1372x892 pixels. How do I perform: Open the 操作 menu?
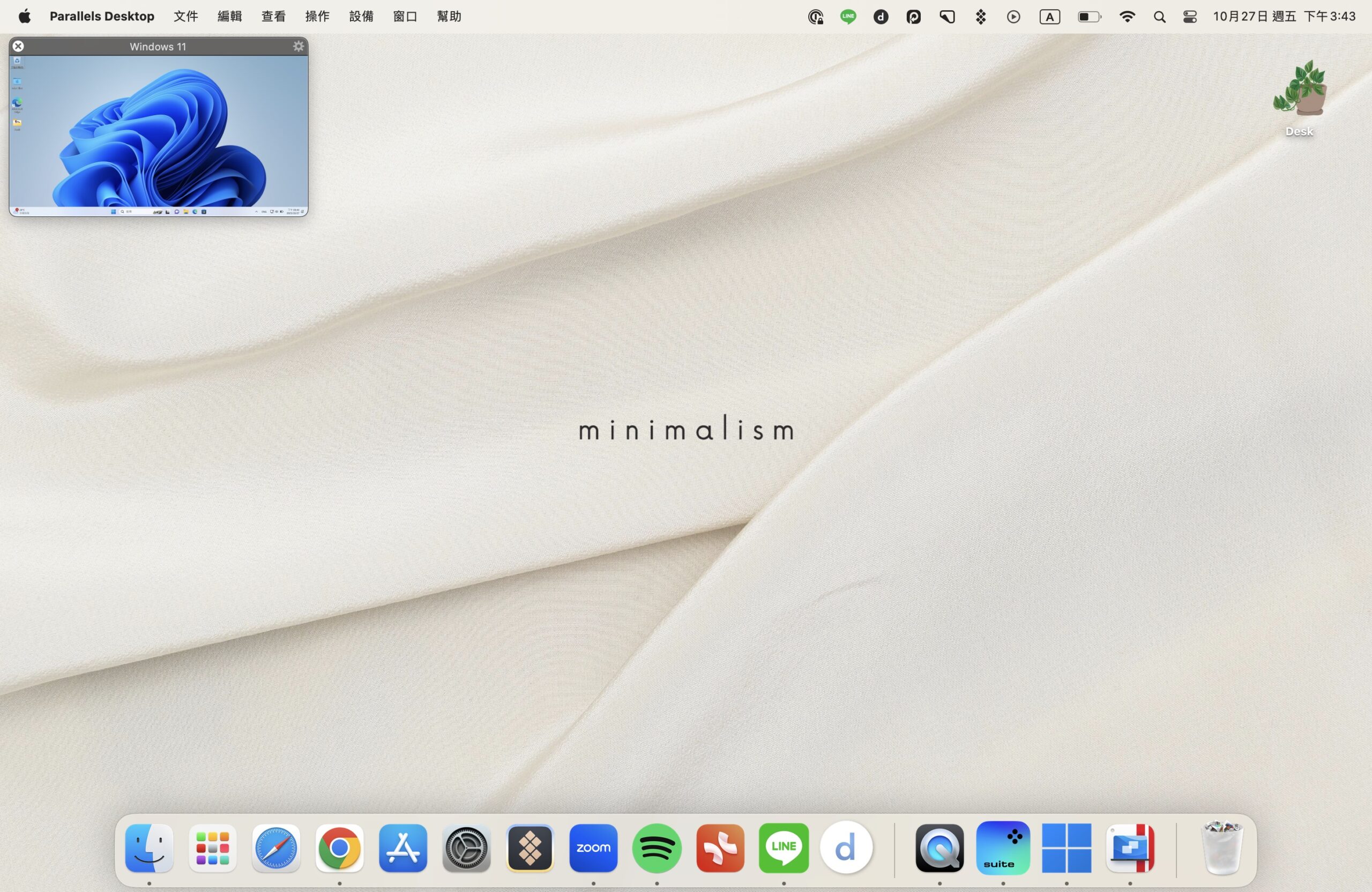coord(317,16)
